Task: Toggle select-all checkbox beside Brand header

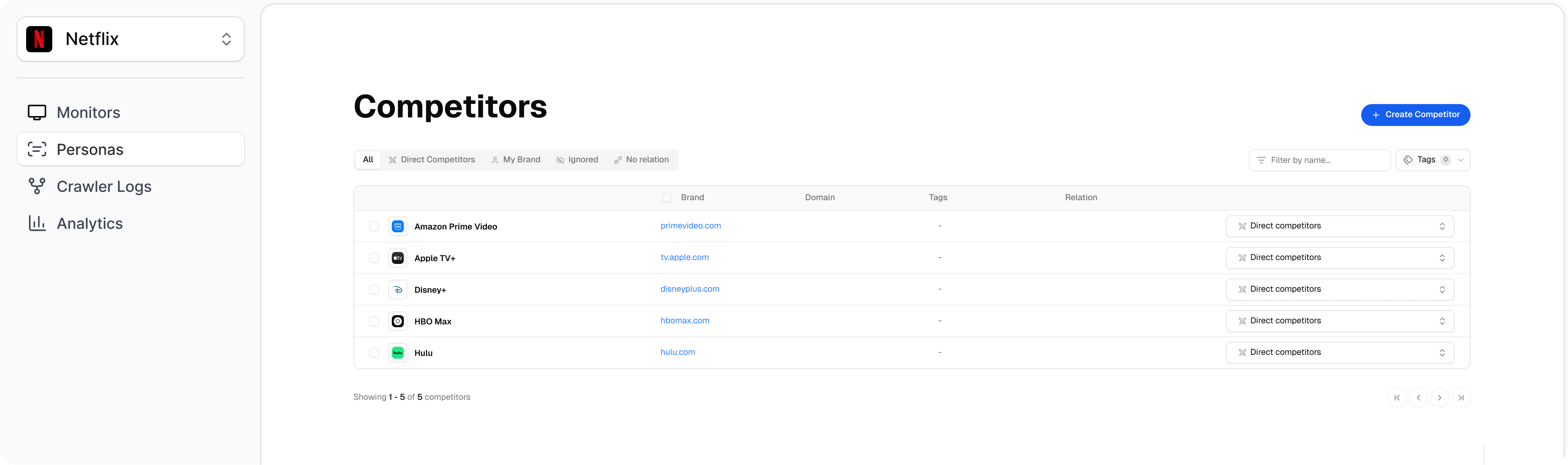Action: pyautogui.click(x=666, y=198)
